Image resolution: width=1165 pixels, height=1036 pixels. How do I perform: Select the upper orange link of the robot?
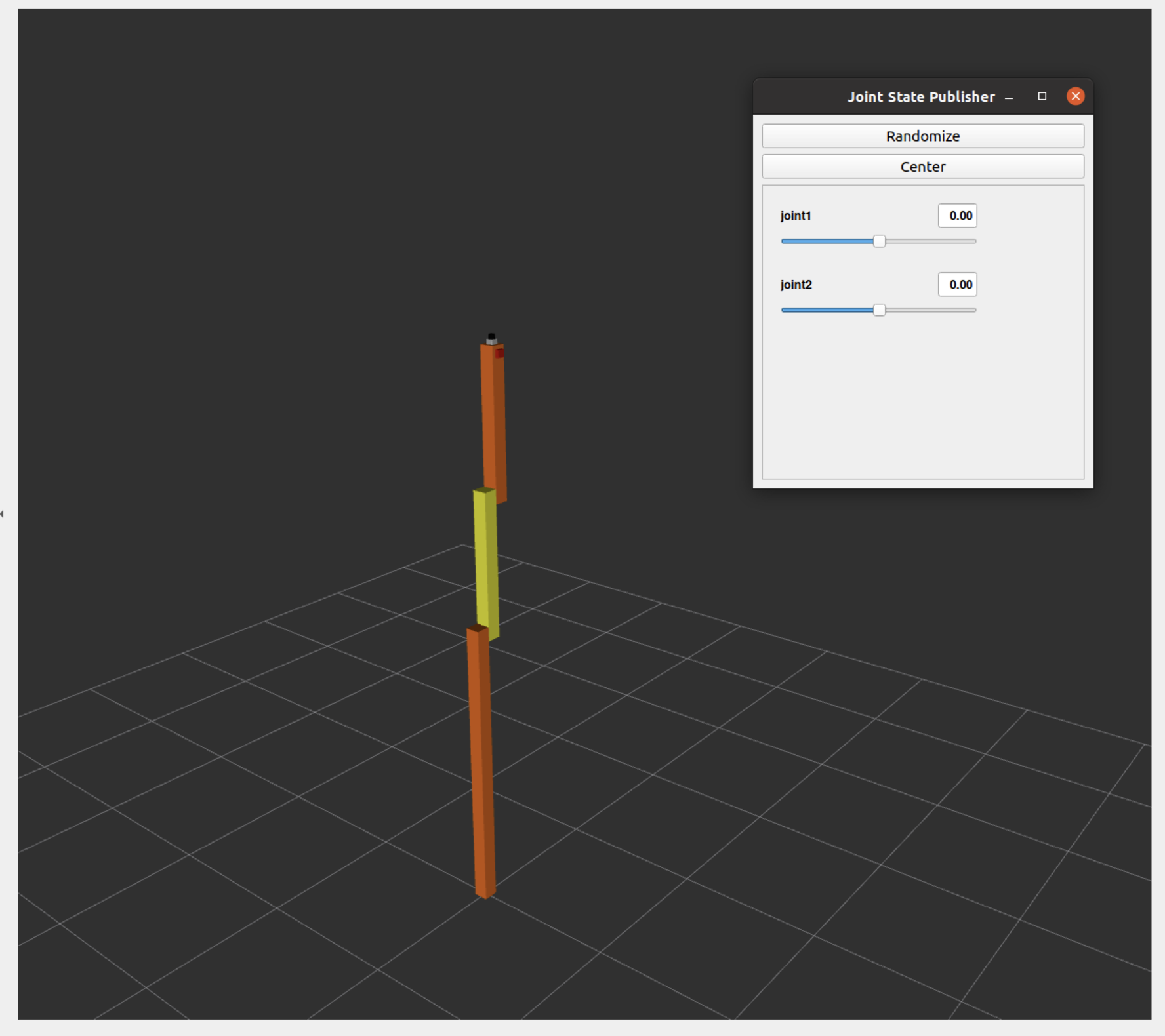coord(493,423)
